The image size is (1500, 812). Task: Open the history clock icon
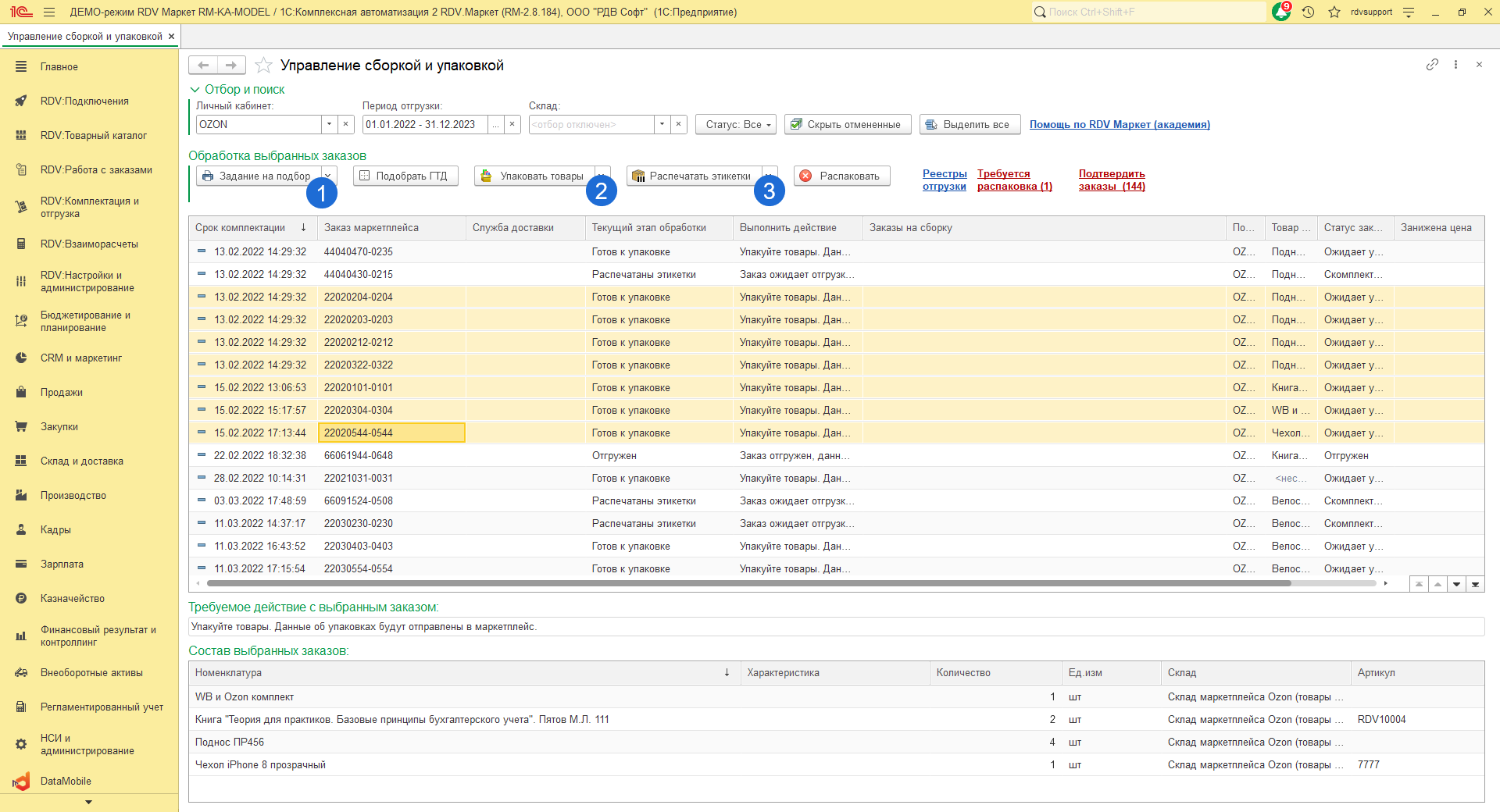1308,12
